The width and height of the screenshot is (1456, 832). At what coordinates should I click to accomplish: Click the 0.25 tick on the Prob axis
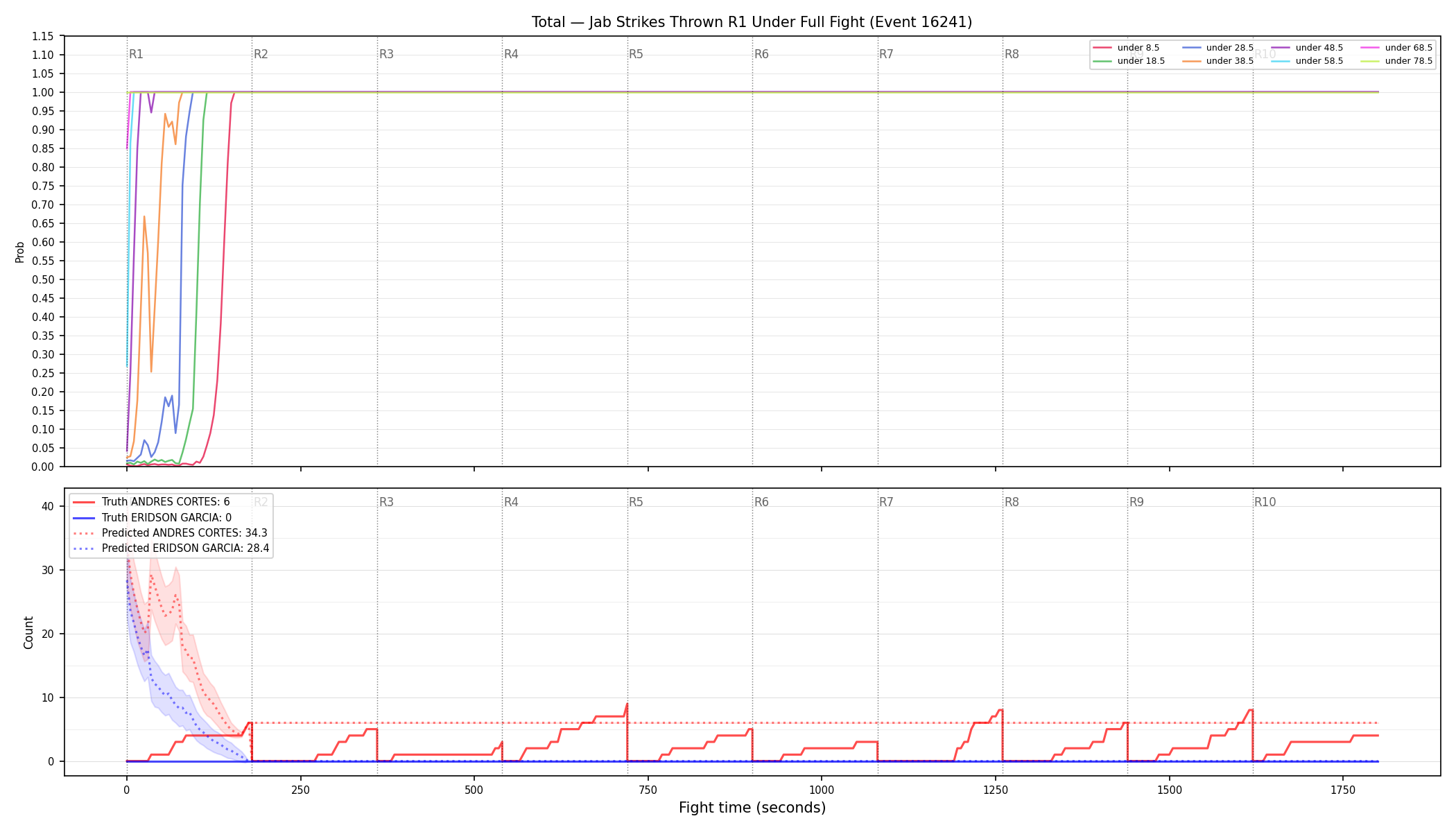tap(43, 373)
